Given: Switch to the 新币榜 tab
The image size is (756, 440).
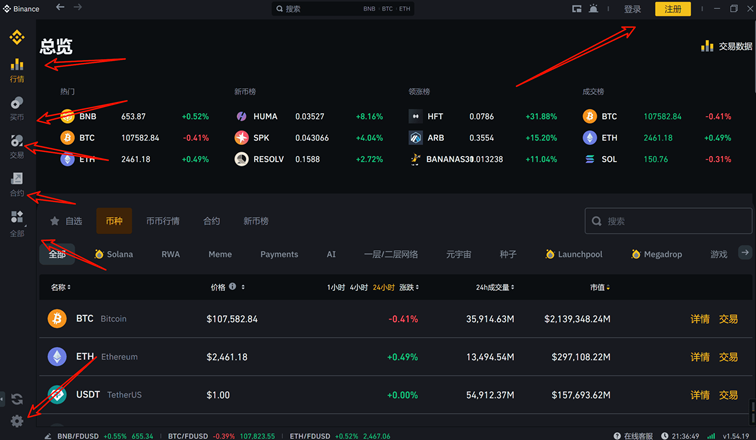Looking at the screenshot, I should (x=256, y=221).
